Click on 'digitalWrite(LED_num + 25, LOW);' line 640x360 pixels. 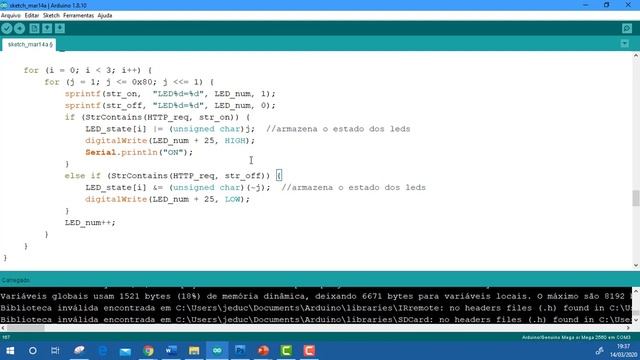click(167, 199)
